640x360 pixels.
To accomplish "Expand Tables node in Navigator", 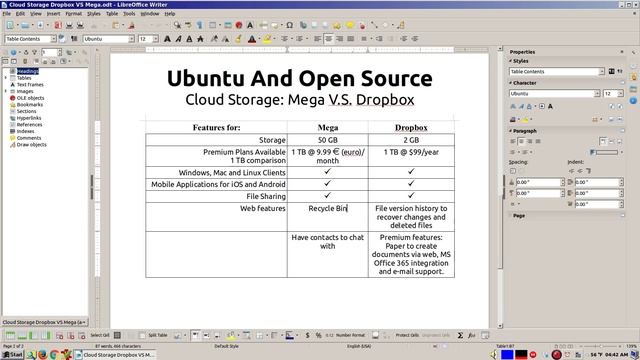I will [6, 78].
